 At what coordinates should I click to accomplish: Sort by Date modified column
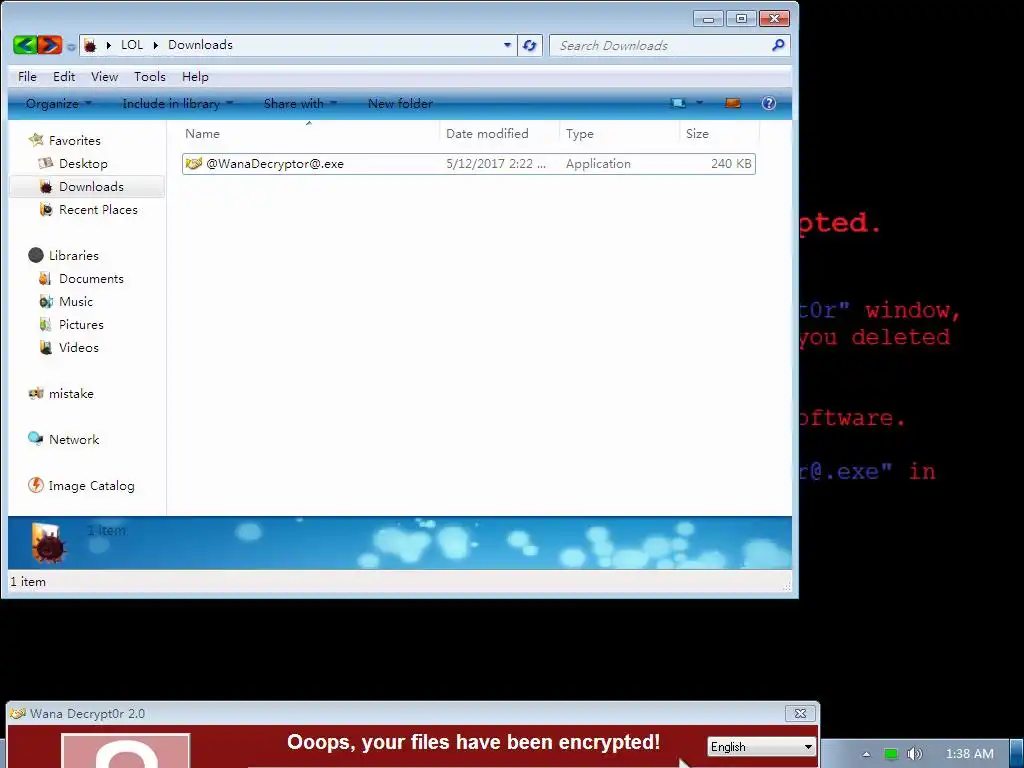click(x=499, y=133)
